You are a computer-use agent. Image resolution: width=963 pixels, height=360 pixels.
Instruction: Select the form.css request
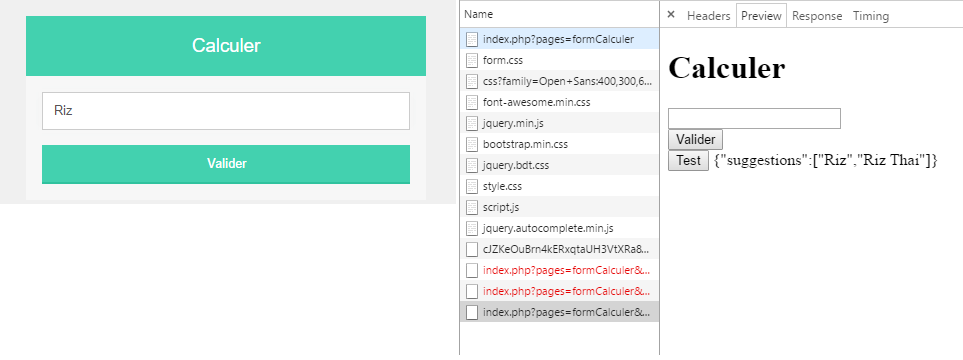coord(559,60)
